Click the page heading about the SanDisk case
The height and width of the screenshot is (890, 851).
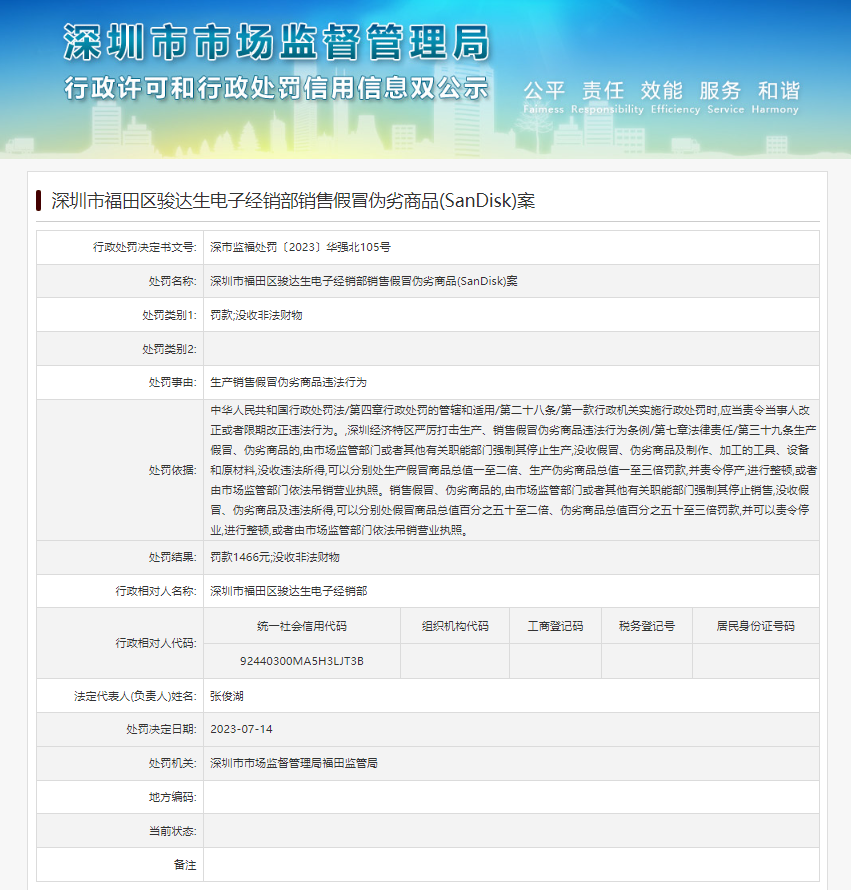coord(293,201)
